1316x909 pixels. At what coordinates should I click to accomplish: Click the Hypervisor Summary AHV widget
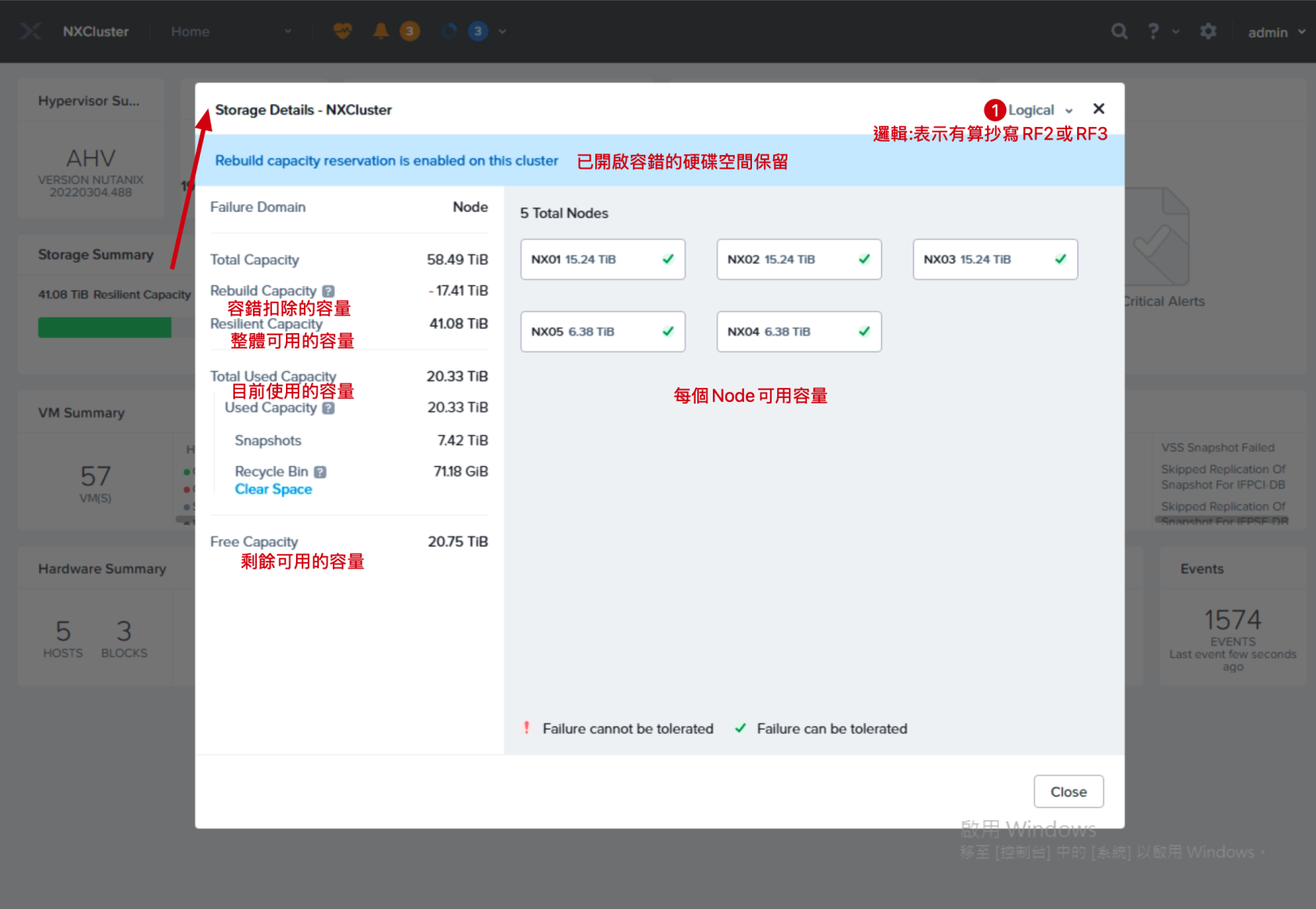click(x=91, y=148)
